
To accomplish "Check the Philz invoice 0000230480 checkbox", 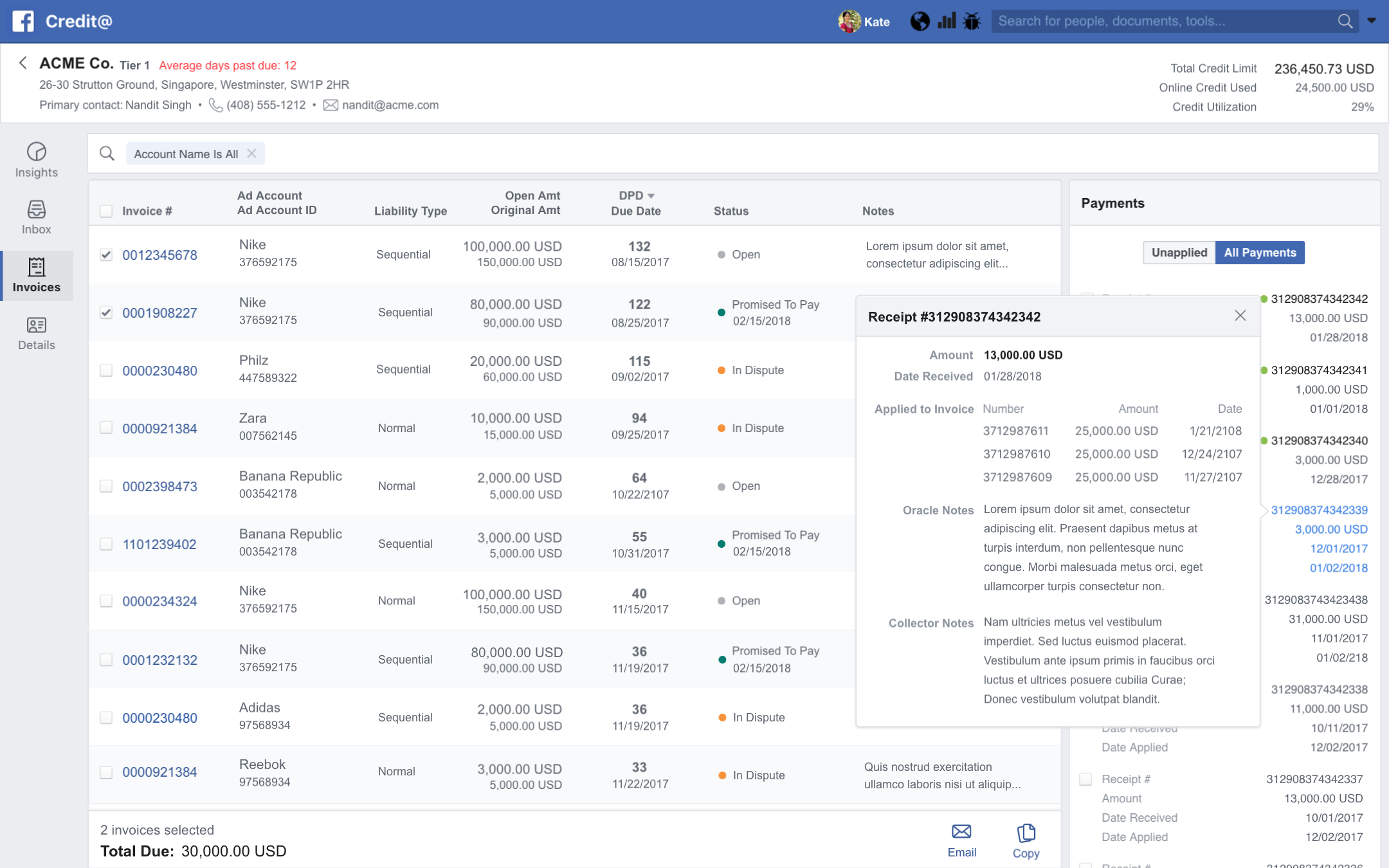I will point(106,370).
